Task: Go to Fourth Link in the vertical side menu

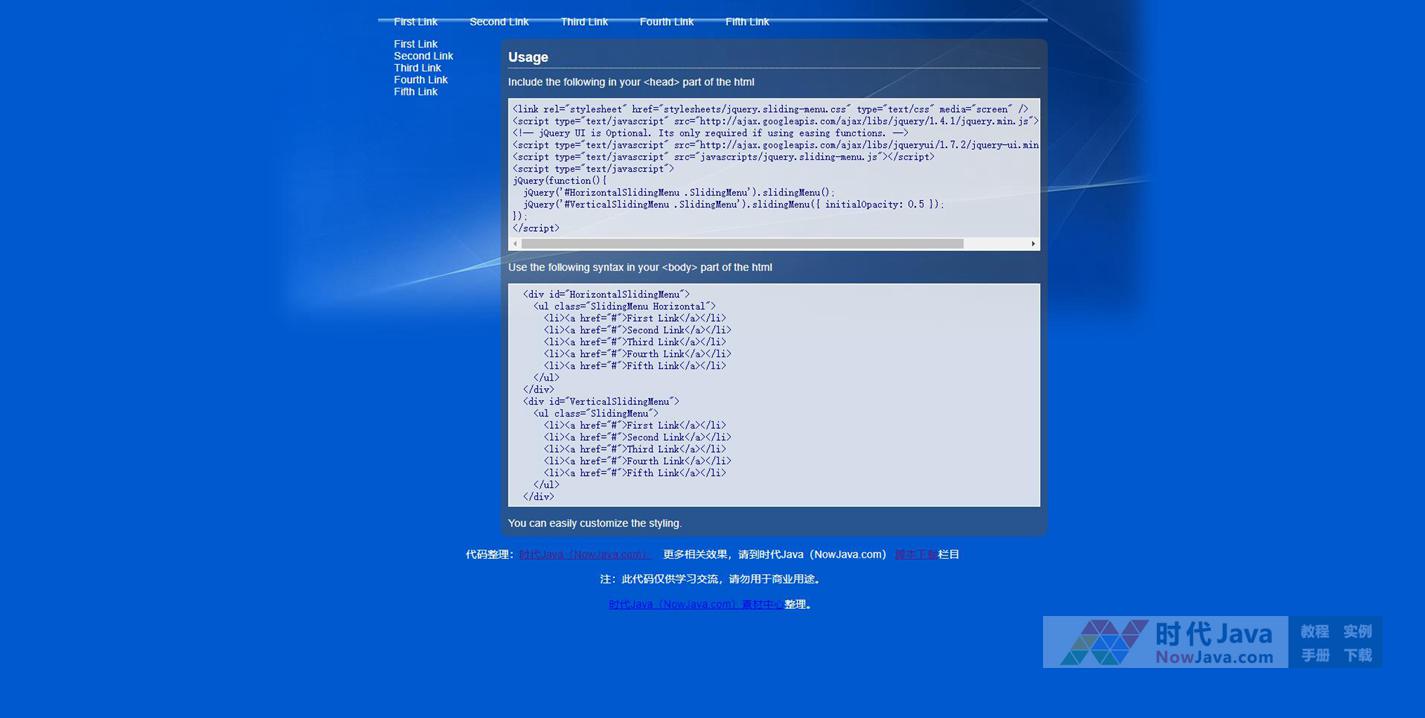Action: pyautogui.click(x=421, y=80)
